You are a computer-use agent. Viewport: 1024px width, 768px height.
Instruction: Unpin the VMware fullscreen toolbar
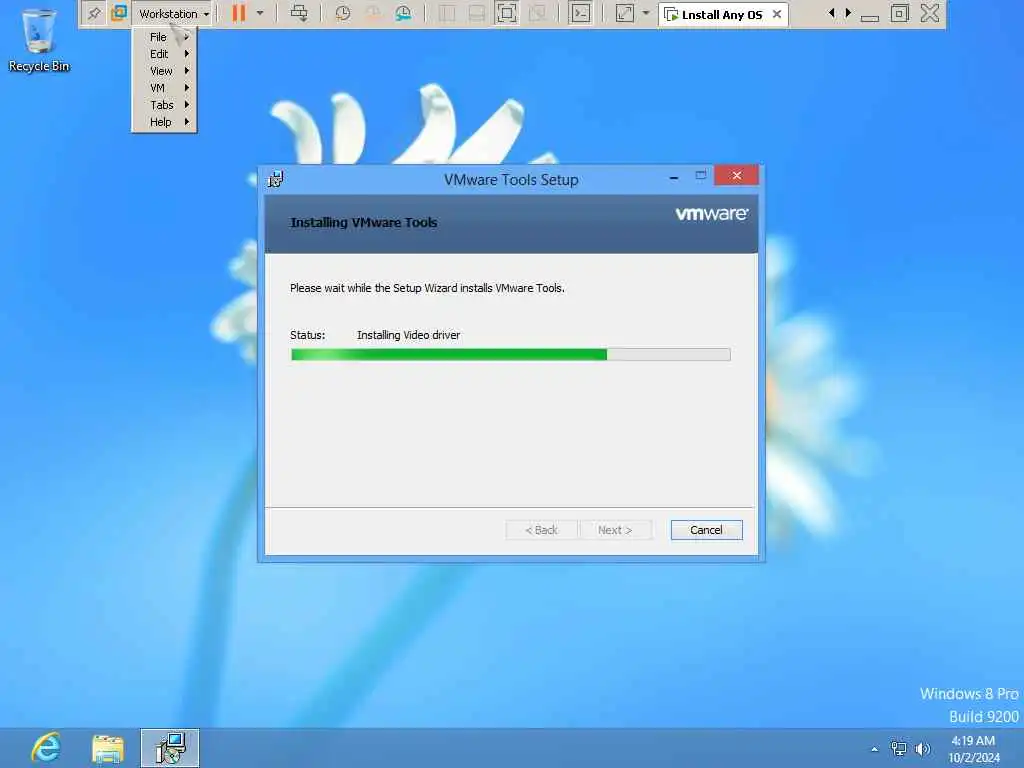tap(94, 13)
